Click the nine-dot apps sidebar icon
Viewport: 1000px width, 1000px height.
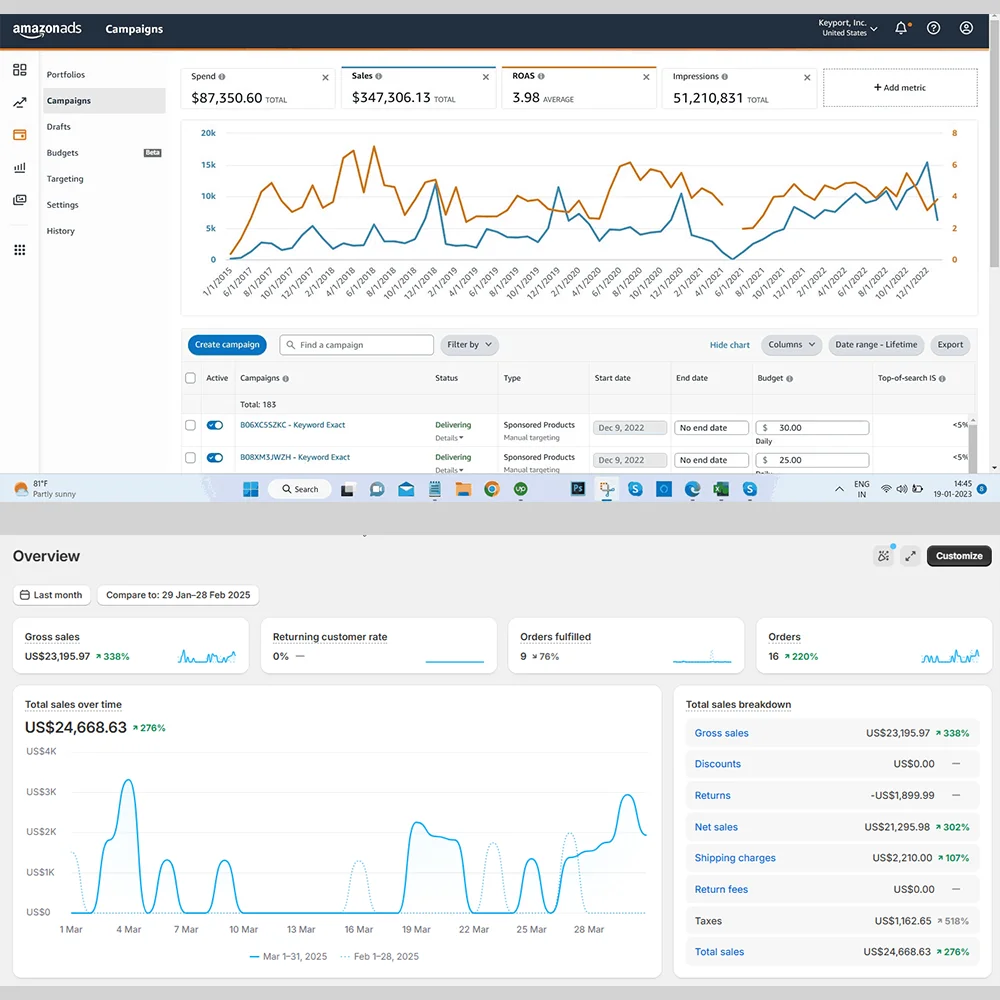(20, 250)
